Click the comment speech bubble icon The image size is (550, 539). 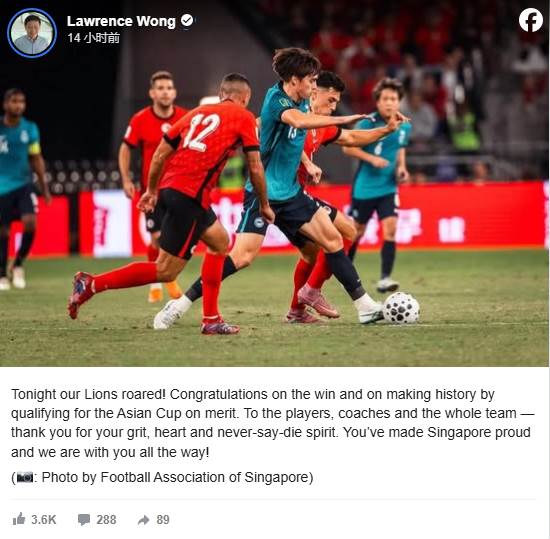pyautogui.click(x=84, y=519)
